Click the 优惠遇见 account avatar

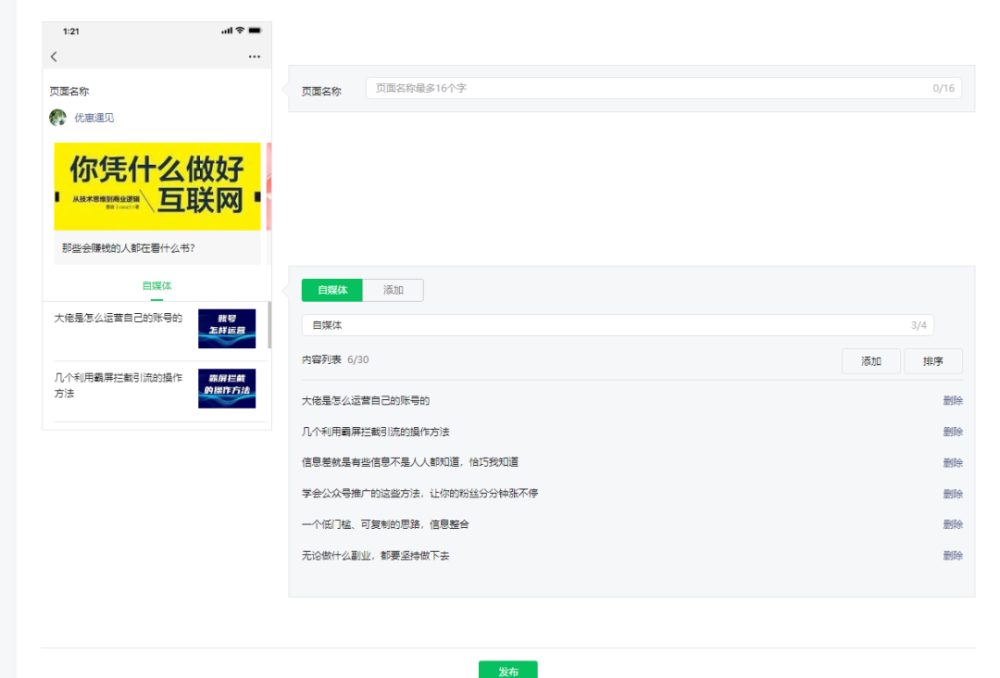58,117
